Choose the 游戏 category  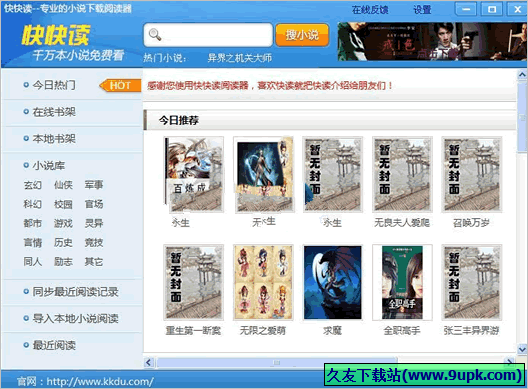click(63, 223)
